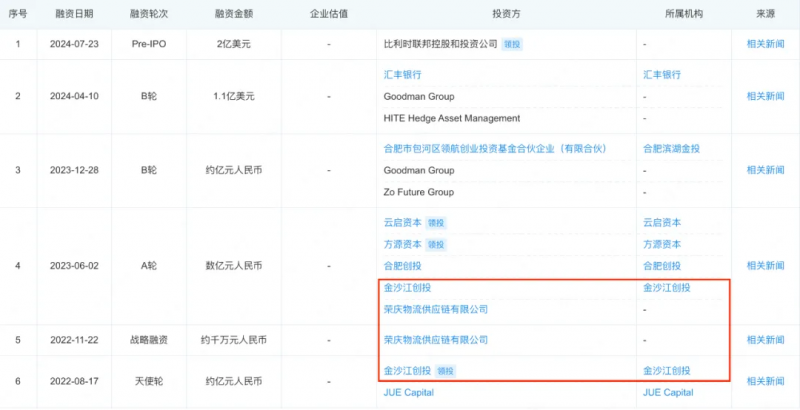This screenshot has height=410, width=800.
Task: Click the amount 数亿元人民币
Action: [x=234, y=266]
